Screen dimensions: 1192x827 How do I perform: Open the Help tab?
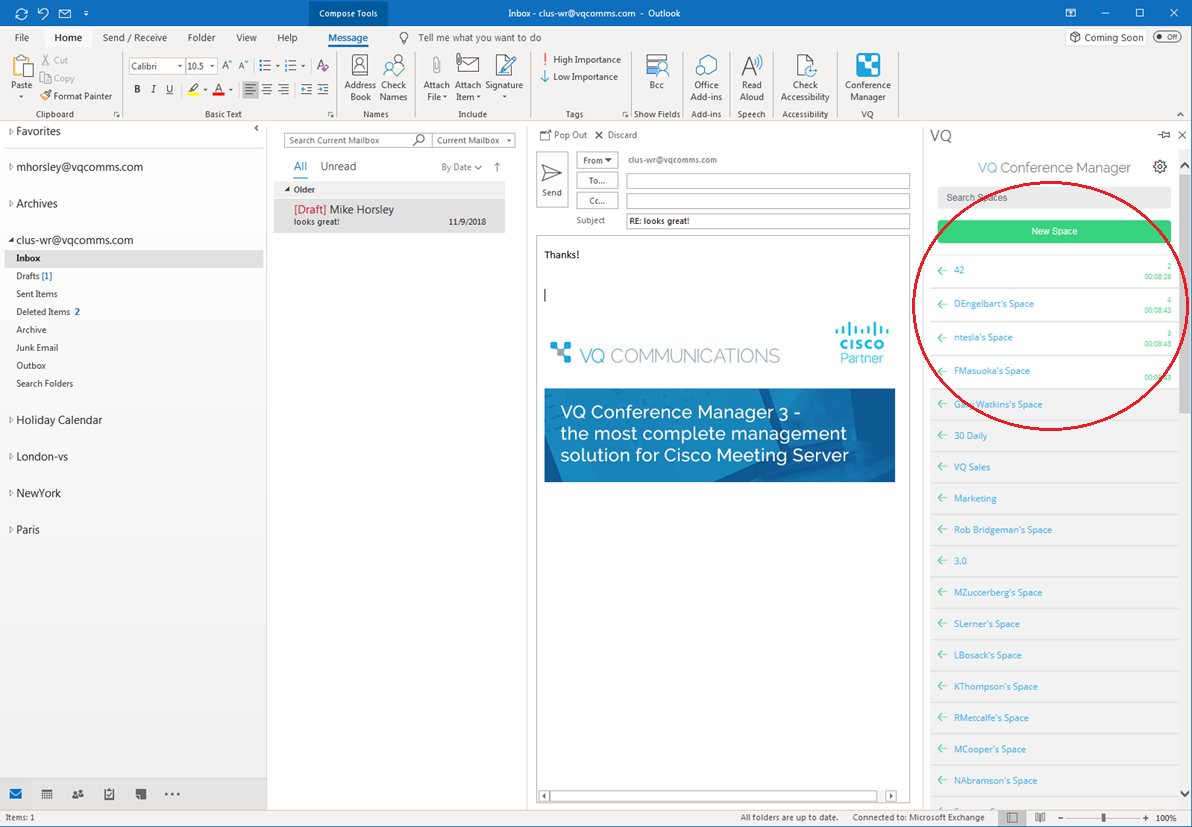coord(287,37)
